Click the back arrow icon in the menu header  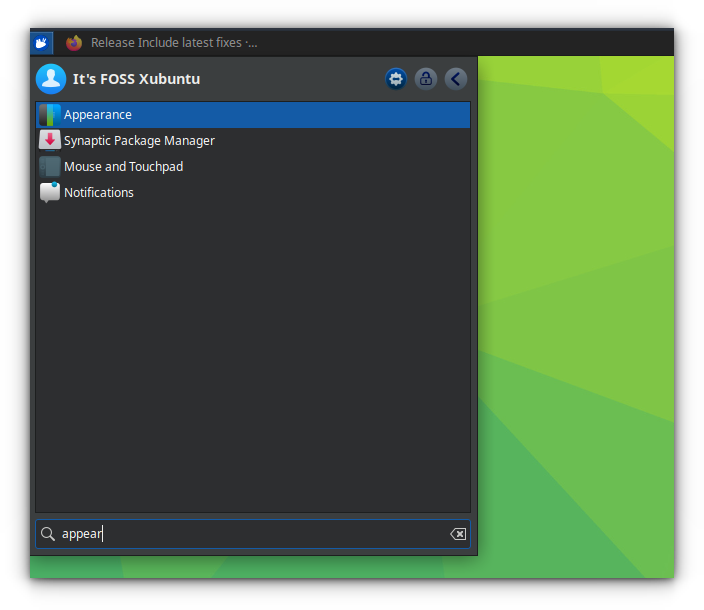tap(456, 79)
